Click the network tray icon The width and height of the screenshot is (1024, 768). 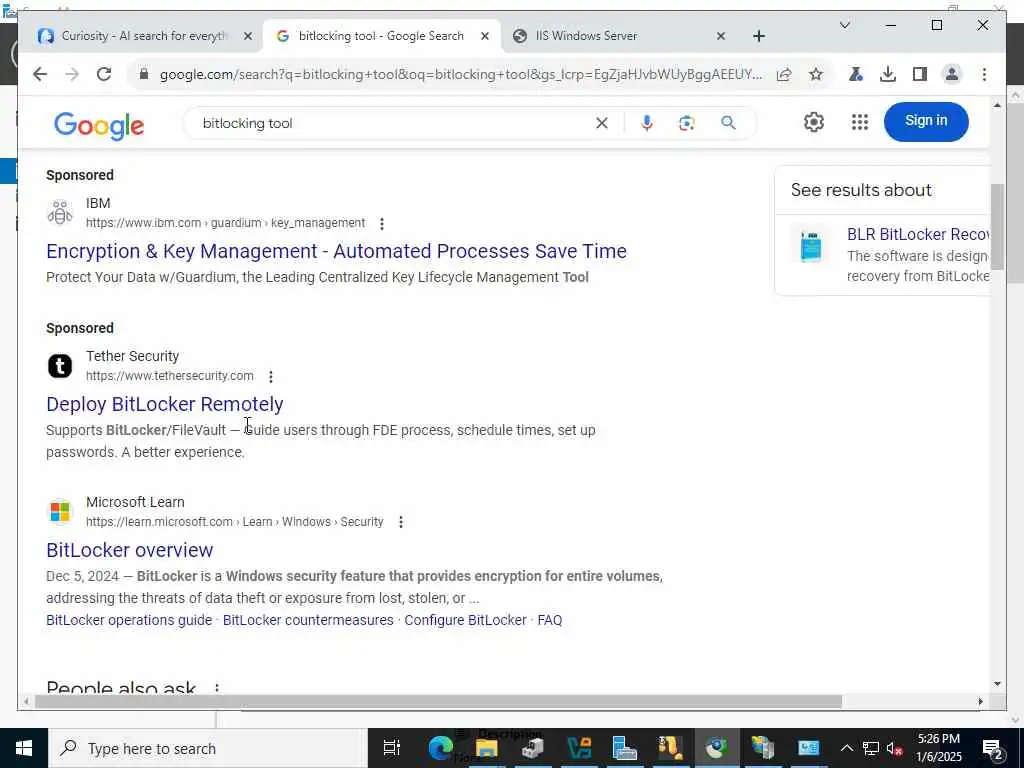[871, 748]
